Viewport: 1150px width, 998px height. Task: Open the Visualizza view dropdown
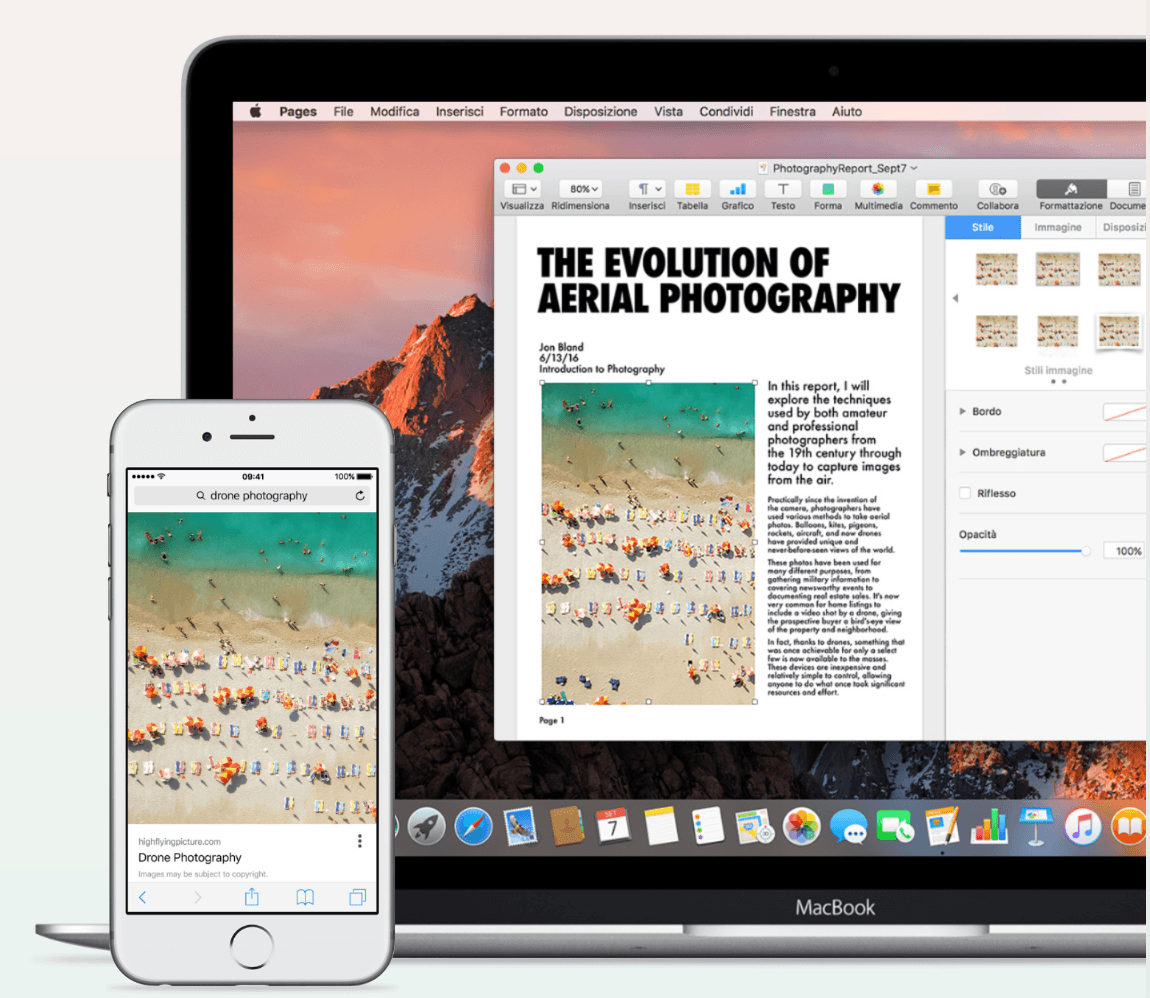coord(524,189)
